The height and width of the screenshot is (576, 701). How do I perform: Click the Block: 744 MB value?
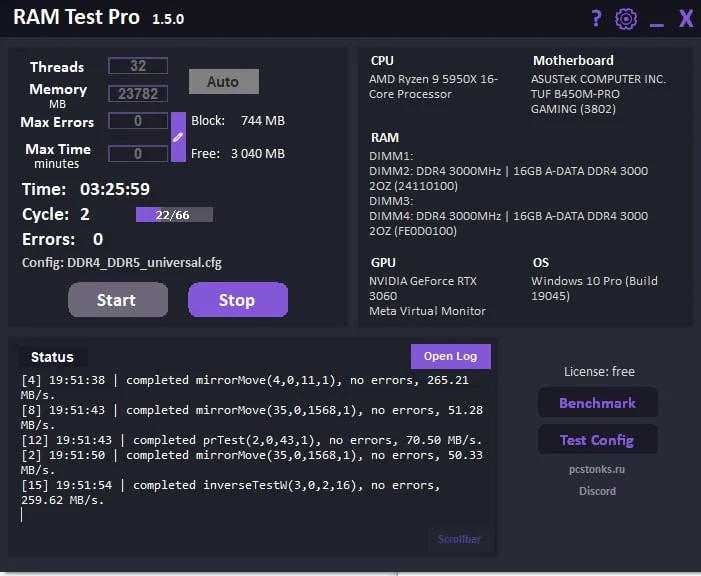(x=238, y=121)
